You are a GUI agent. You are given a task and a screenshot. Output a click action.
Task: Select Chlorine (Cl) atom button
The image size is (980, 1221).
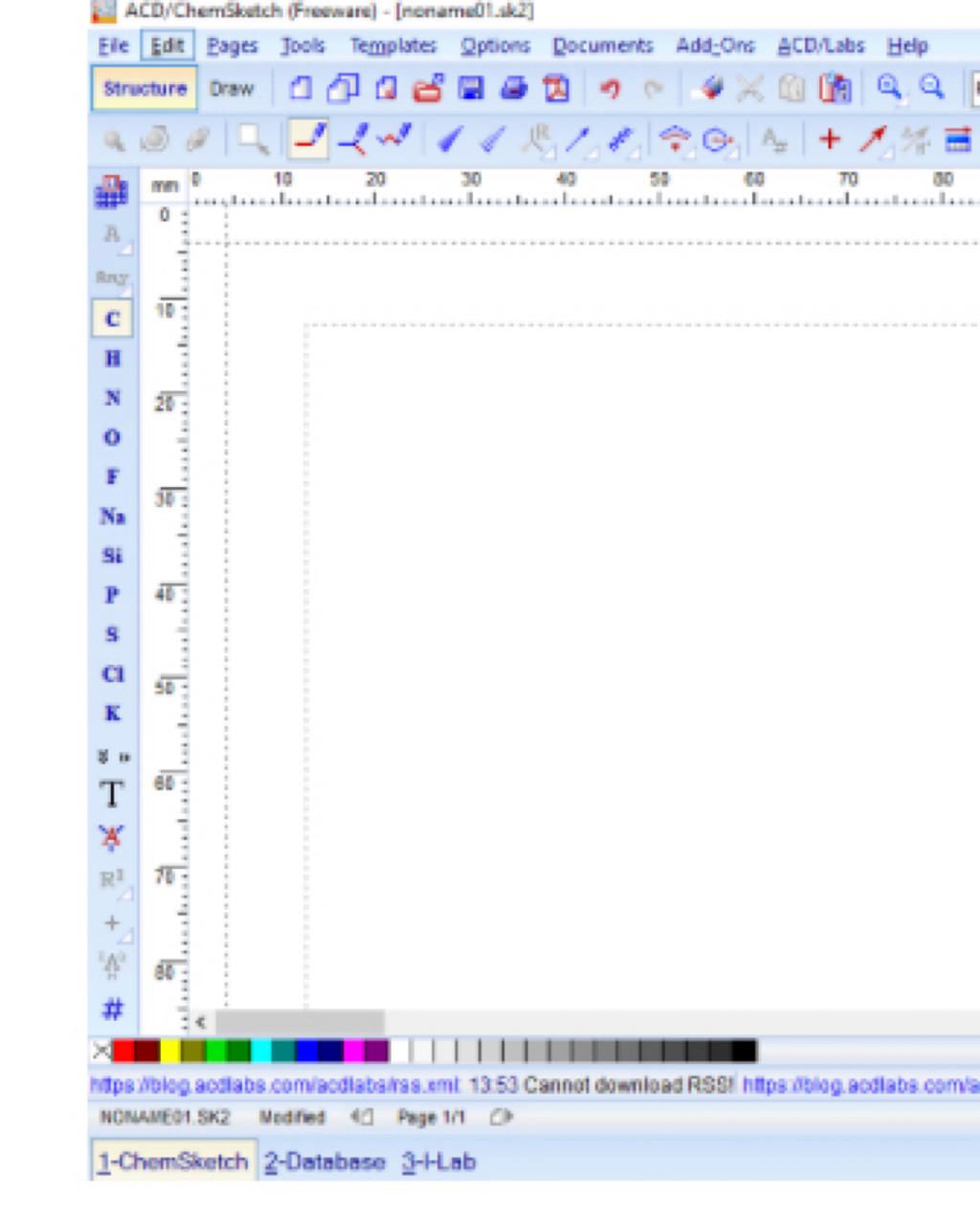tap(112, 675)
